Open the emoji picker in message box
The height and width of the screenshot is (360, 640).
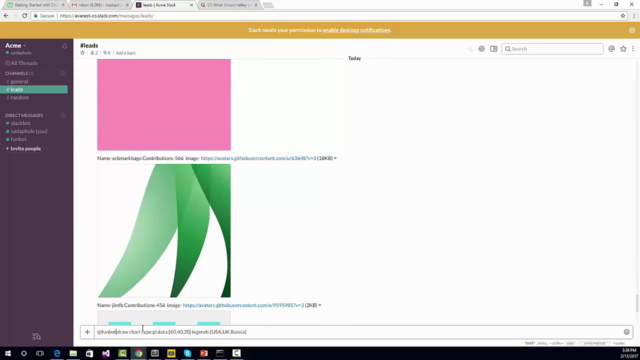627,332
